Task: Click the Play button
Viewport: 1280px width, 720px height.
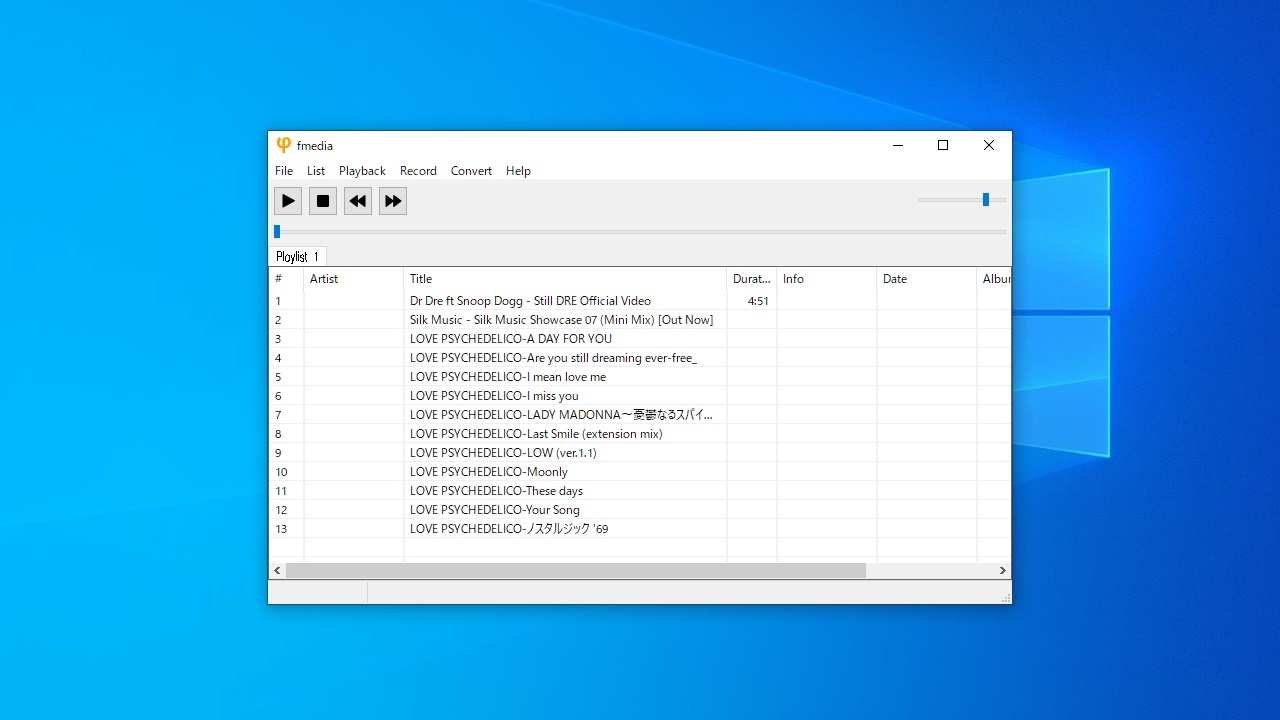Action: click(288, 201)
